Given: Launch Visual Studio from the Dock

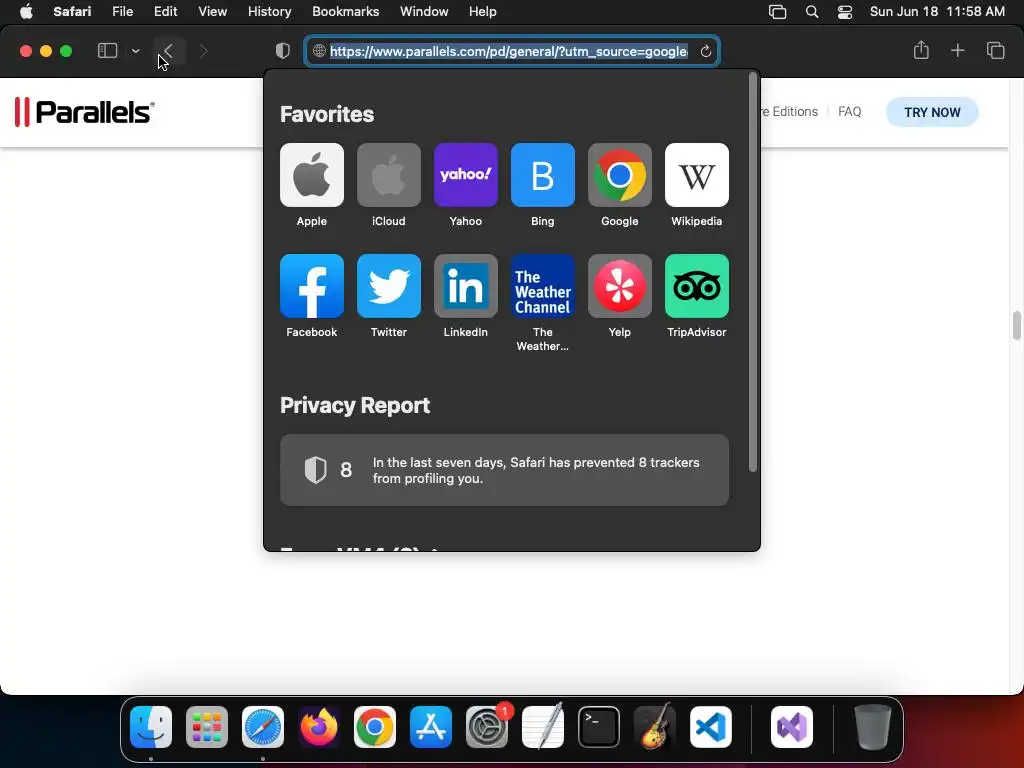Looking at the screenshot, I should (792, 727).
